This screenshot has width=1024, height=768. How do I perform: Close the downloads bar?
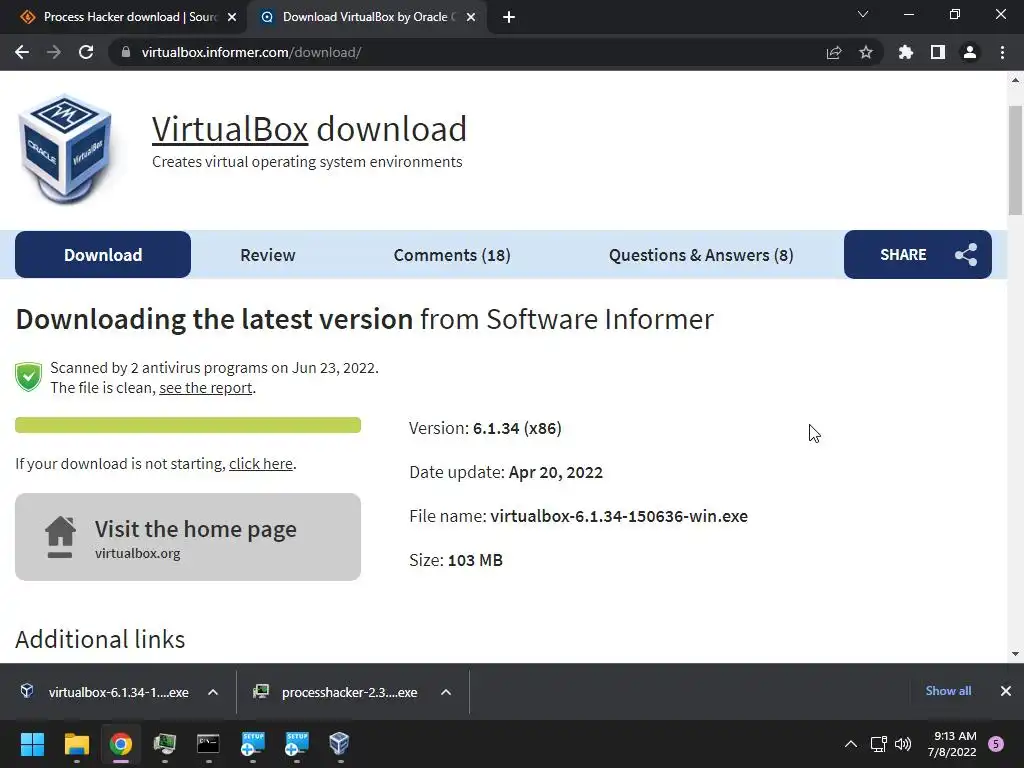[x=1006, y=691]
